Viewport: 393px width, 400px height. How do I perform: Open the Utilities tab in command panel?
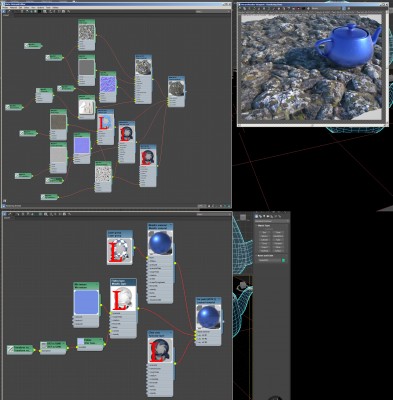point(276,216)
